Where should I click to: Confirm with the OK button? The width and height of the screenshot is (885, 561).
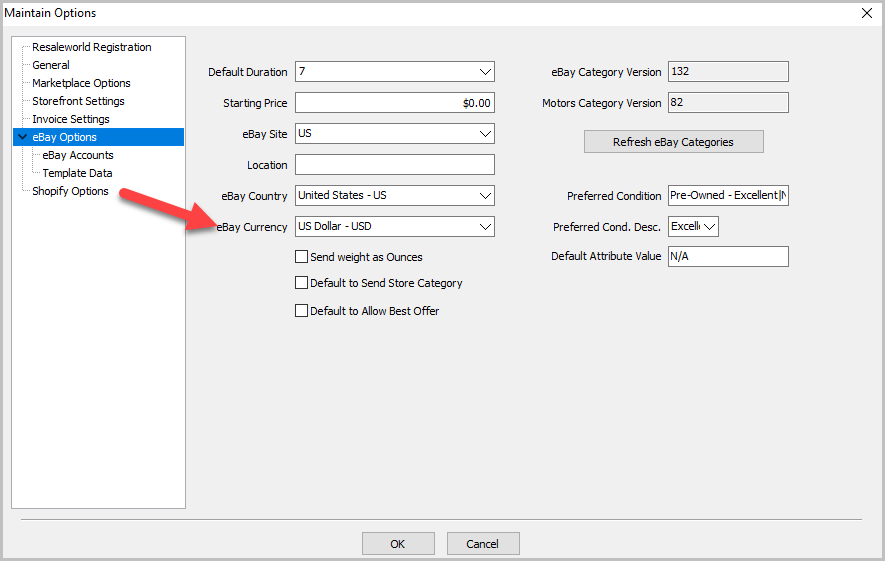398,544
